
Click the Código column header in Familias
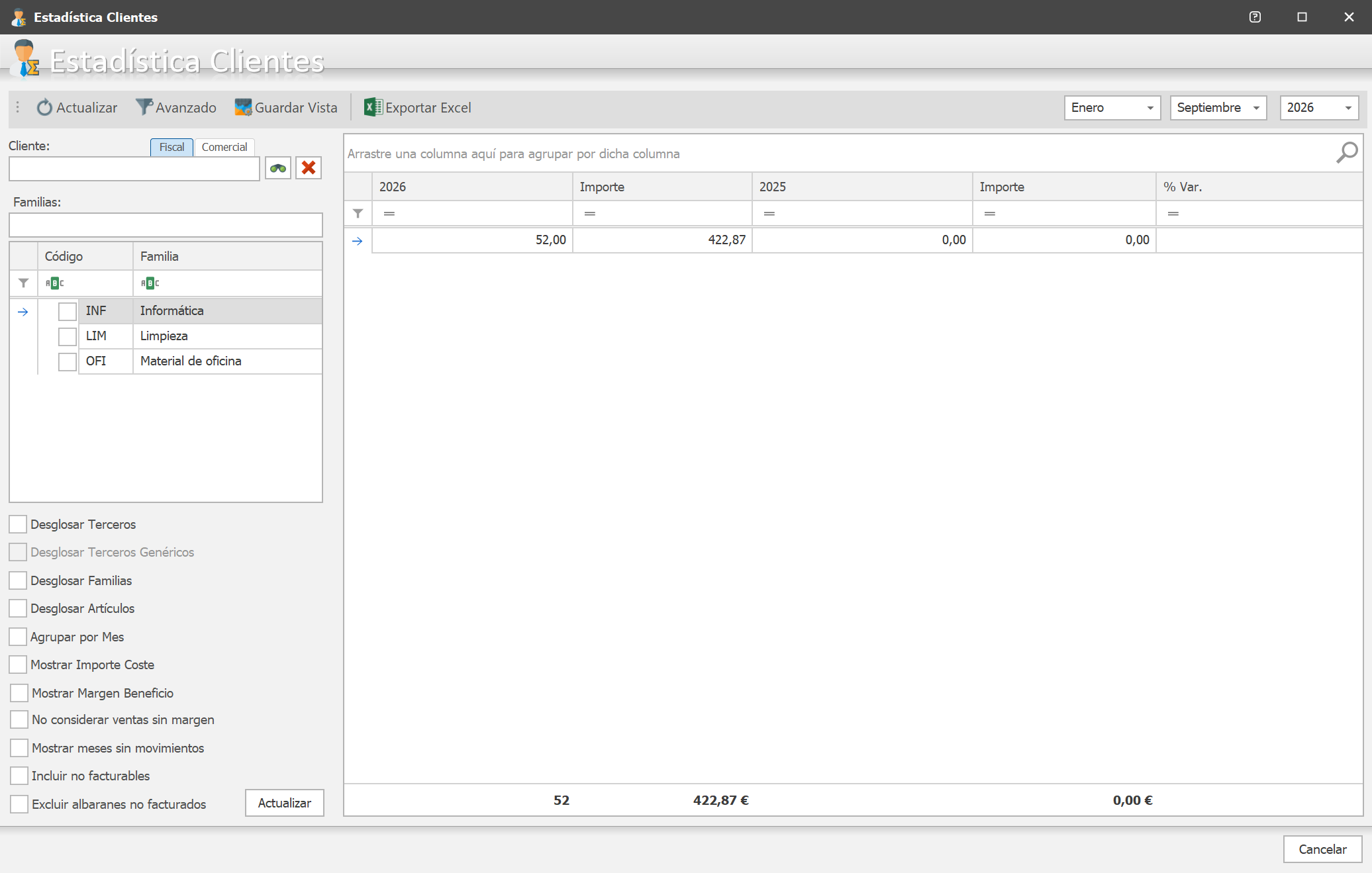pos(85,256)
